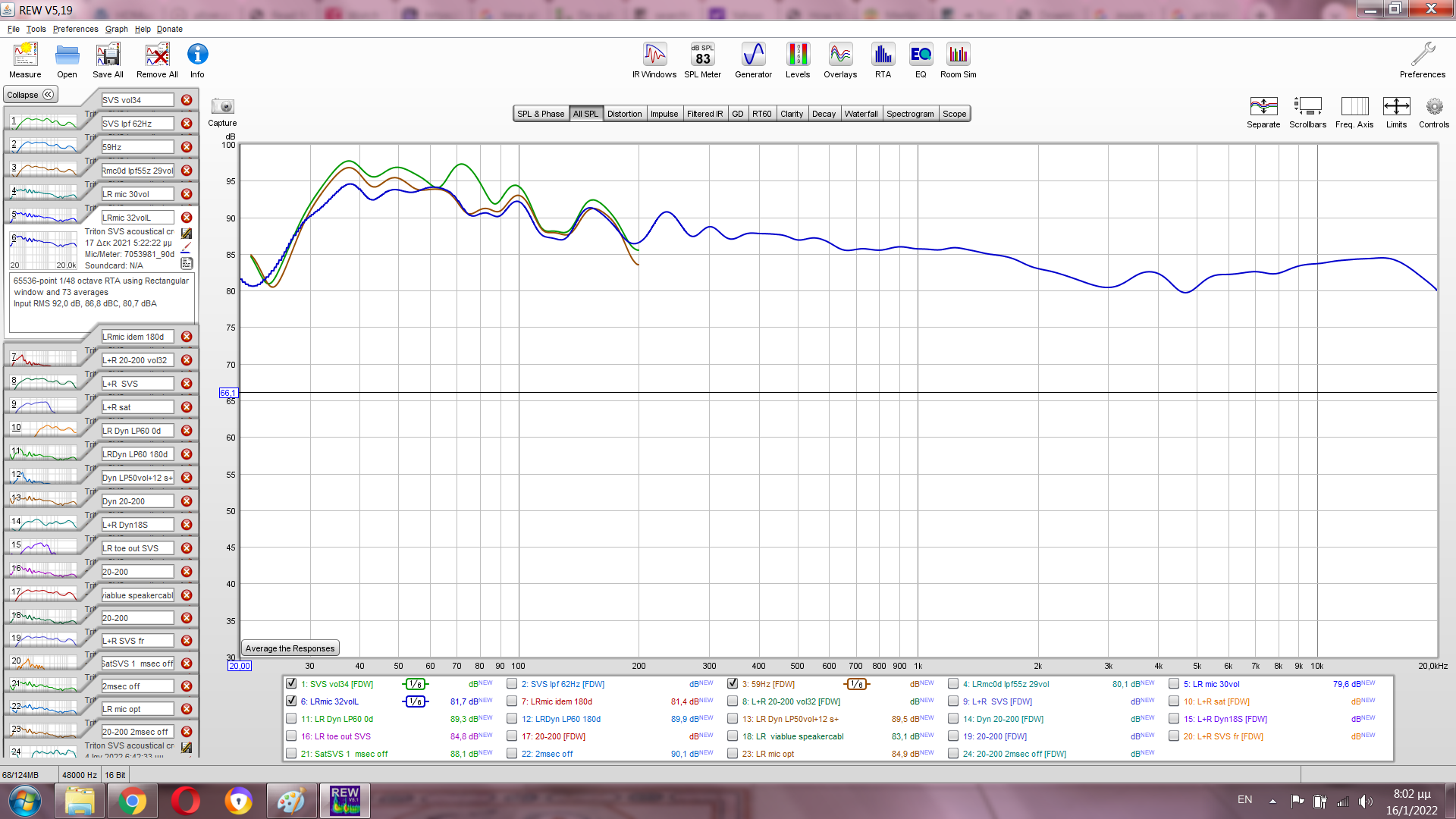Collapse the measurements panel
Viewport: 1456px width, 819px height.
tap(30, 95)
